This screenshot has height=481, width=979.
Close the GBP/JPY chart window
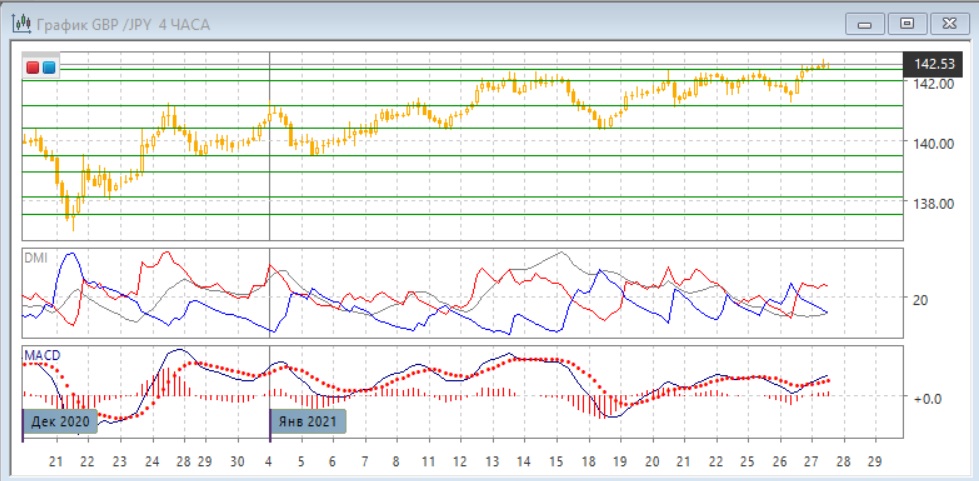947,23
